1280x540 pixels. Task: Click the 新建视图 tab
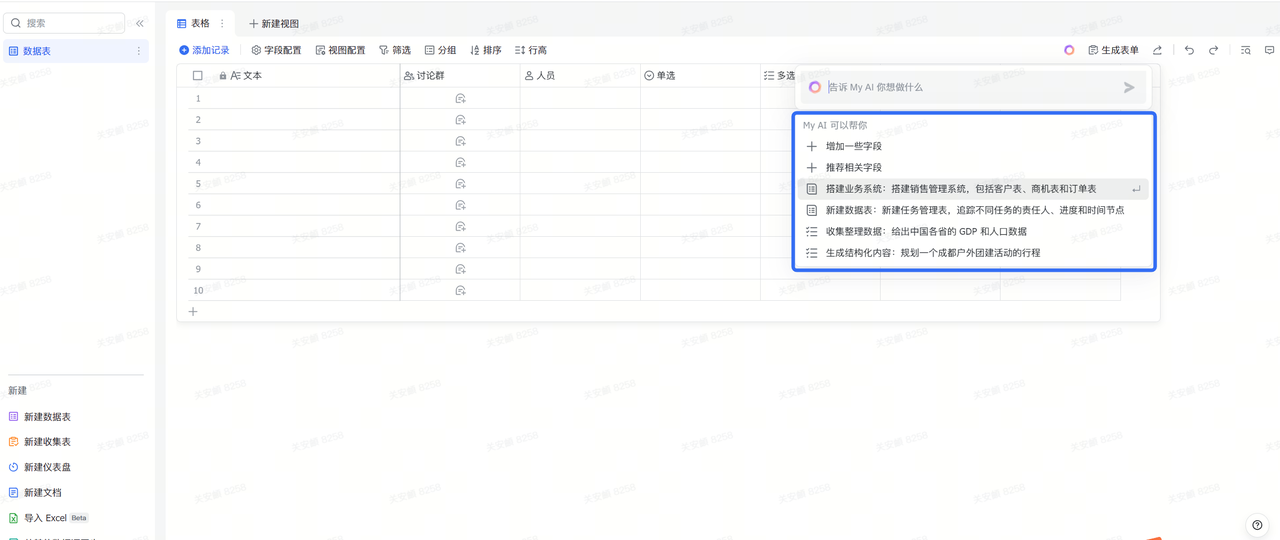(274, 23)
